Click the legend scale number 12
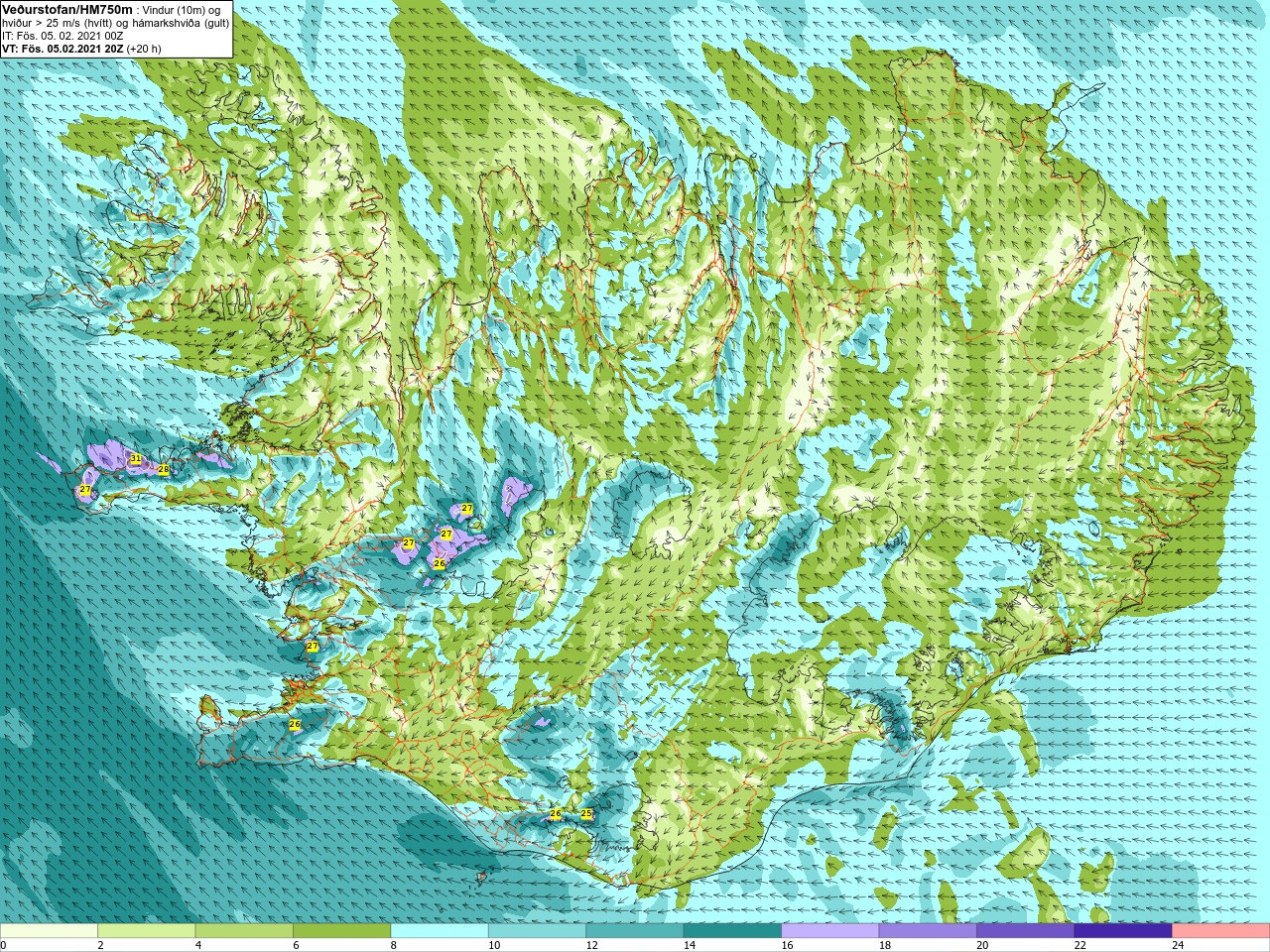This screenshot has width=1270, height=952. pos(590,945)
